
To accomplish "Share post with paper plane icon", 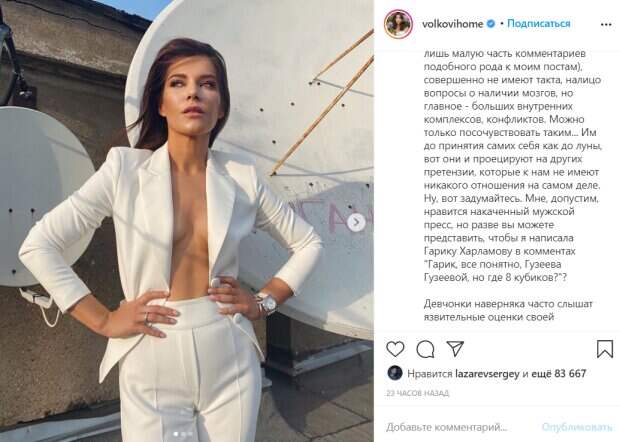I will pos(455,349).
